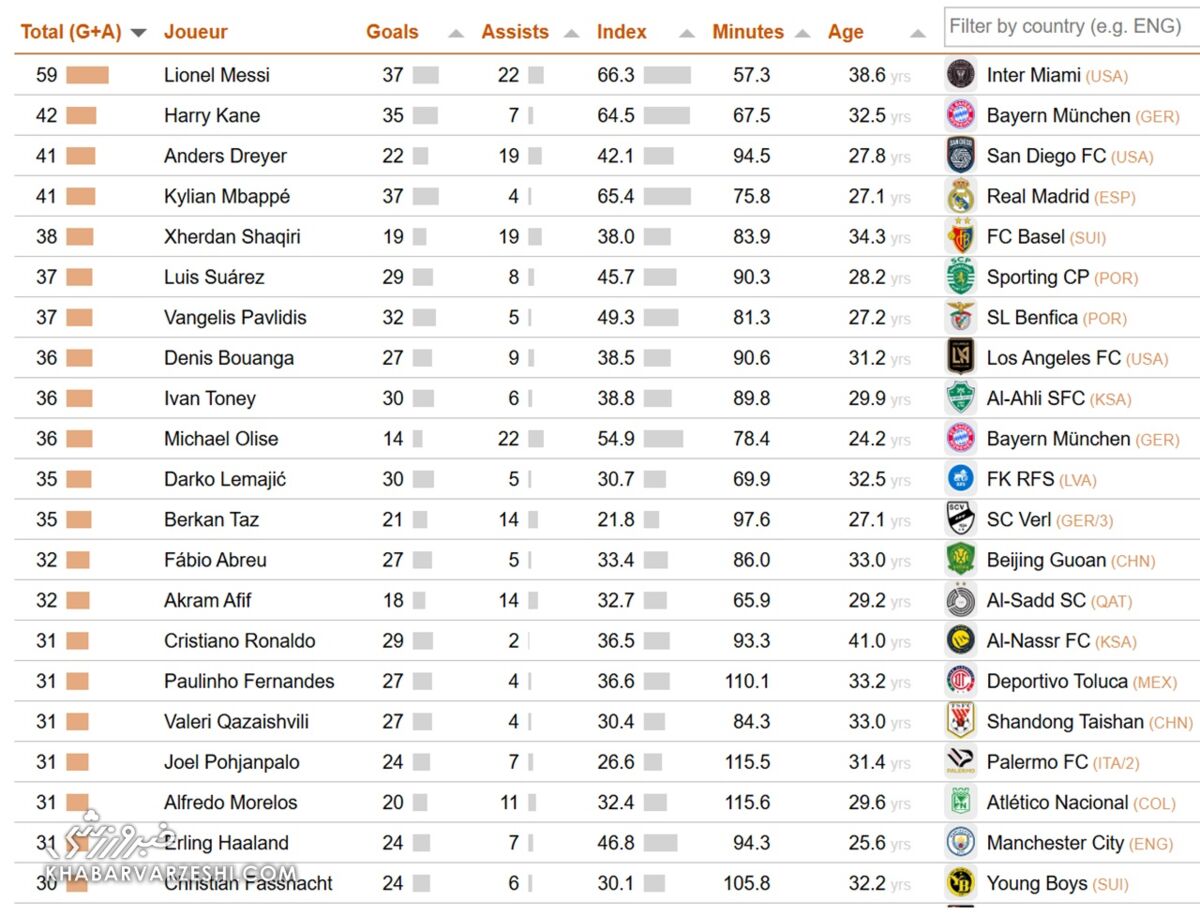Click the Real Madrid club crest icon
This screenshot has width=1200, height=916.
click(960, 197)
